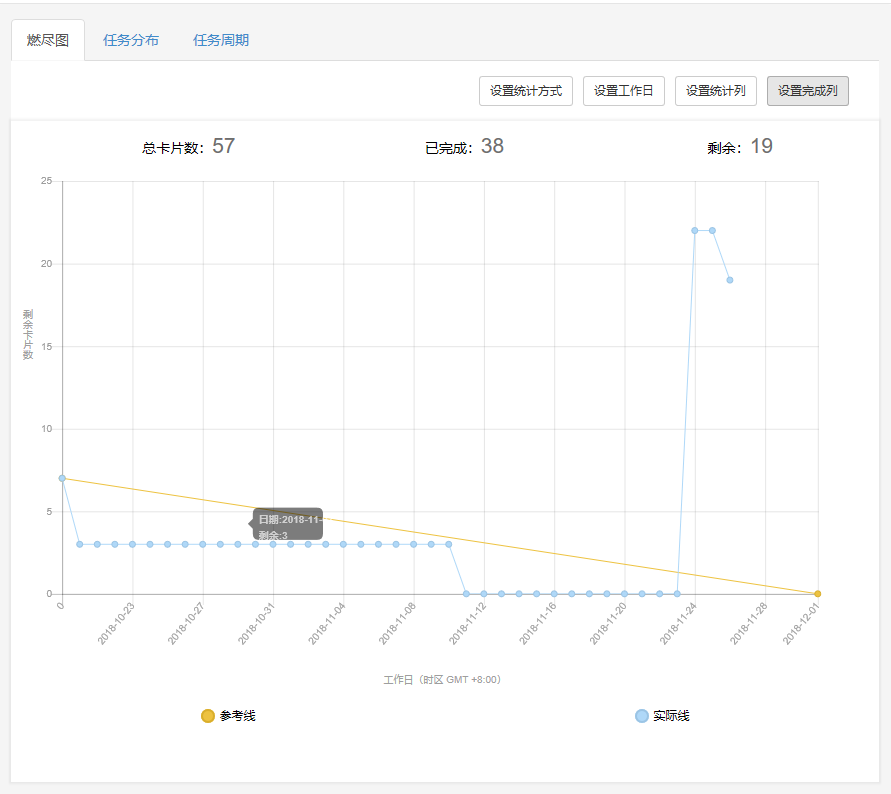Screen dimensions: 891x794
Task: Click the 2018-10-31 axis label
Action: [x=257, y=623]
